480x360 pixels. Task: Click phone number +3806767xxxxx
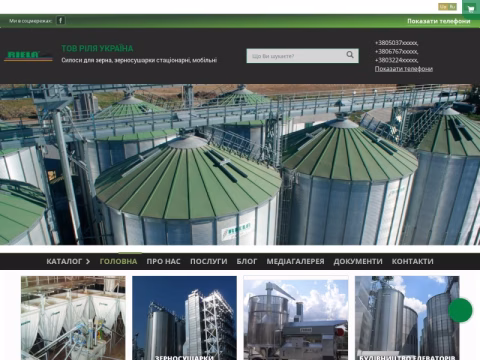pos(396,51)
